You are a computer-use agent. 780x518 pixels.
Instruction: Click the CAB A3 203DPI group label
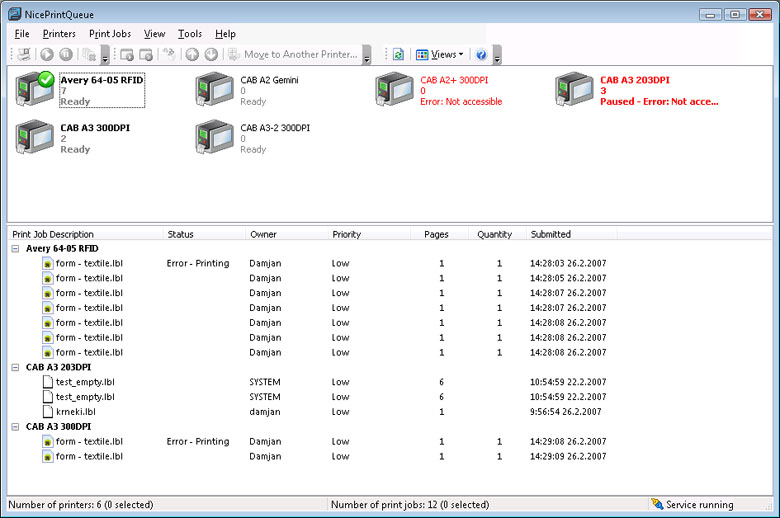58,367
